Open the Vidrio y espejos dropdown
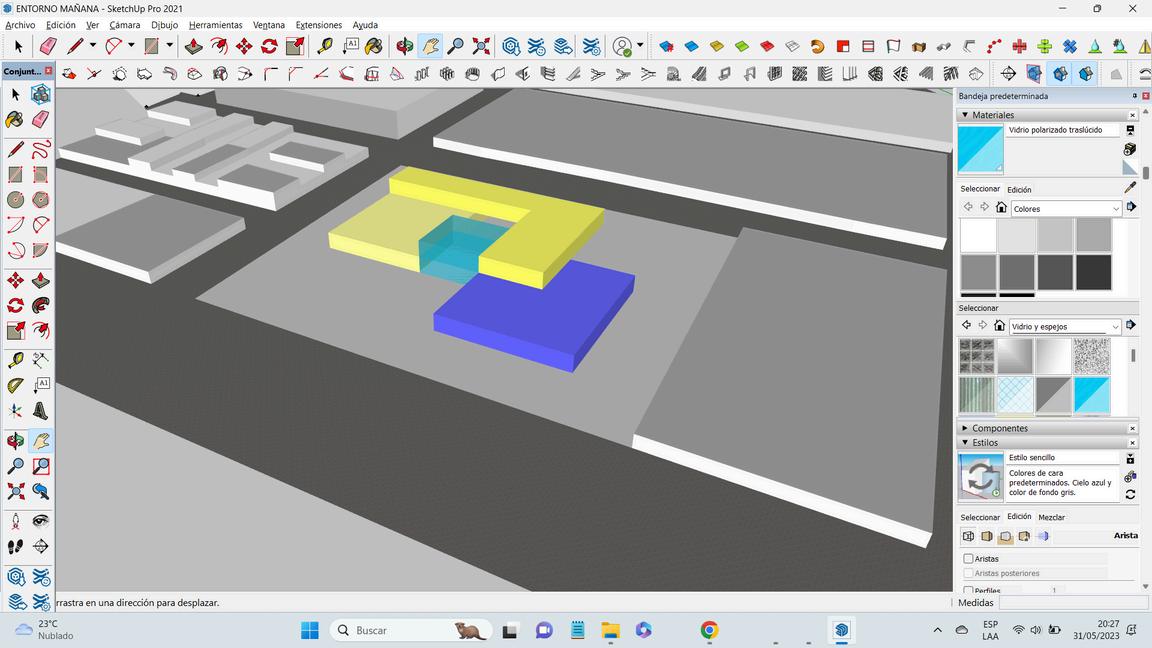 [x=1065, y=326]
